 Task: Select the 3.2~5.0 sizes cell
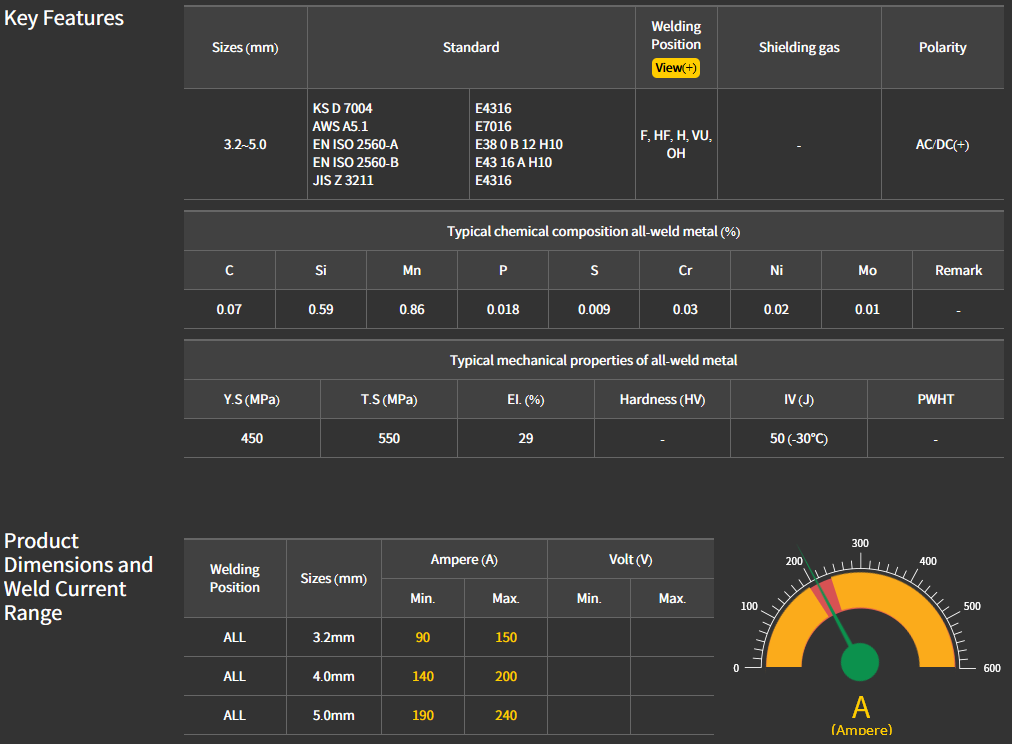245,144
